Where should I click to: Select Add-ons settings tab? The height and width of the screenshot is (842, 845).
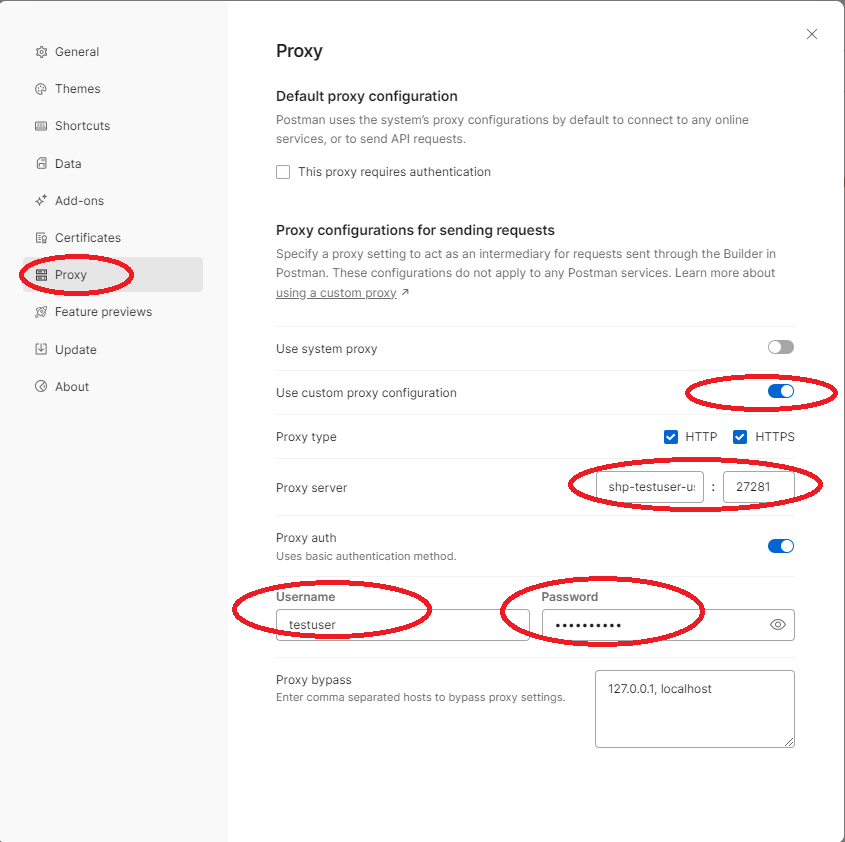(113, 201)
